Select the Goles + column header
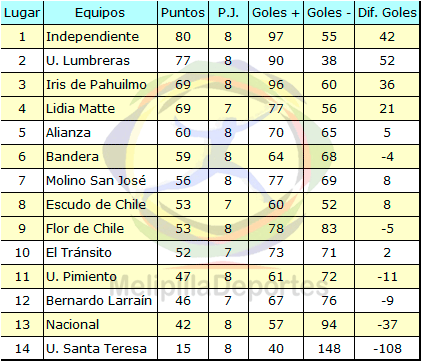 tap(276, 13)
